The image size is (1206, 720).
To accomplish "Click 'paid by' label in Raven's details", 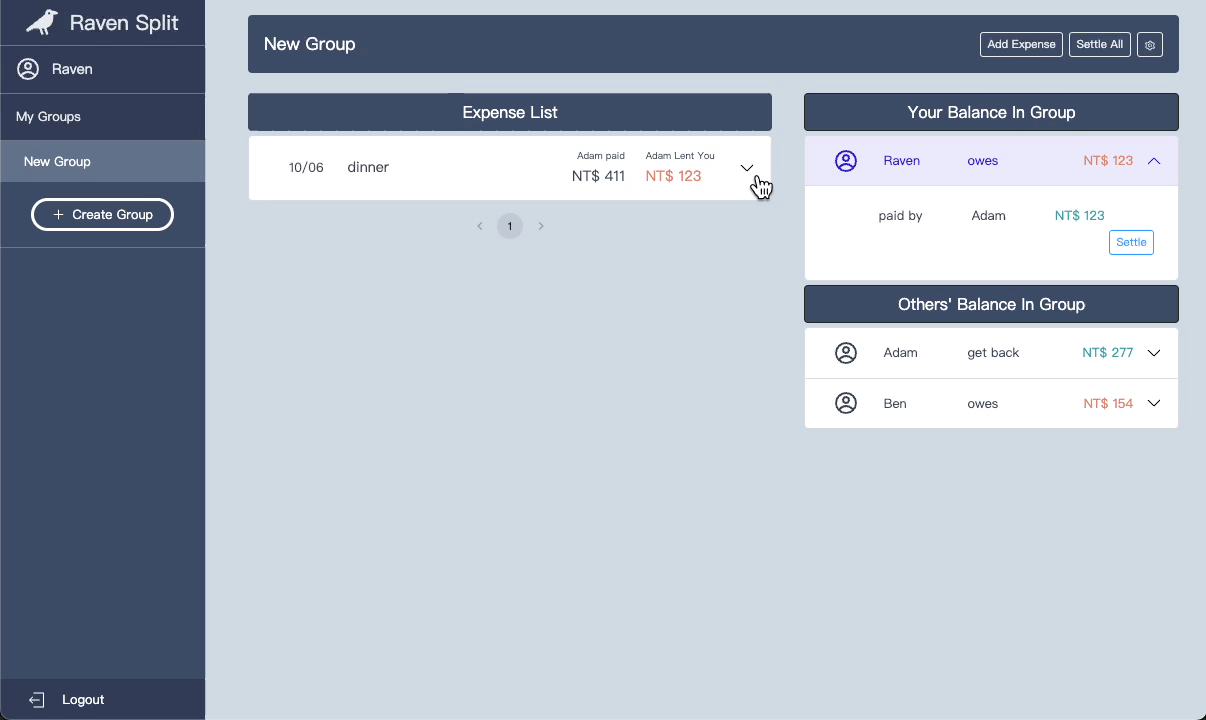I will point(900,216).
